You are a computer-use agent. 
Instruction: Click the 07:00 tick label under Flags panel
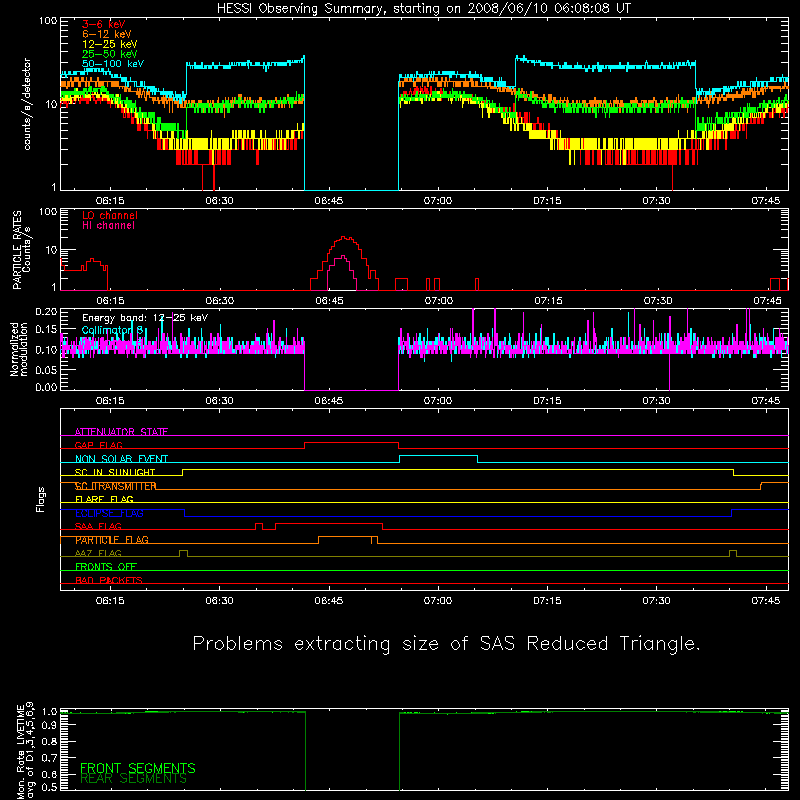pyautogui.click(x=438, y=601)
